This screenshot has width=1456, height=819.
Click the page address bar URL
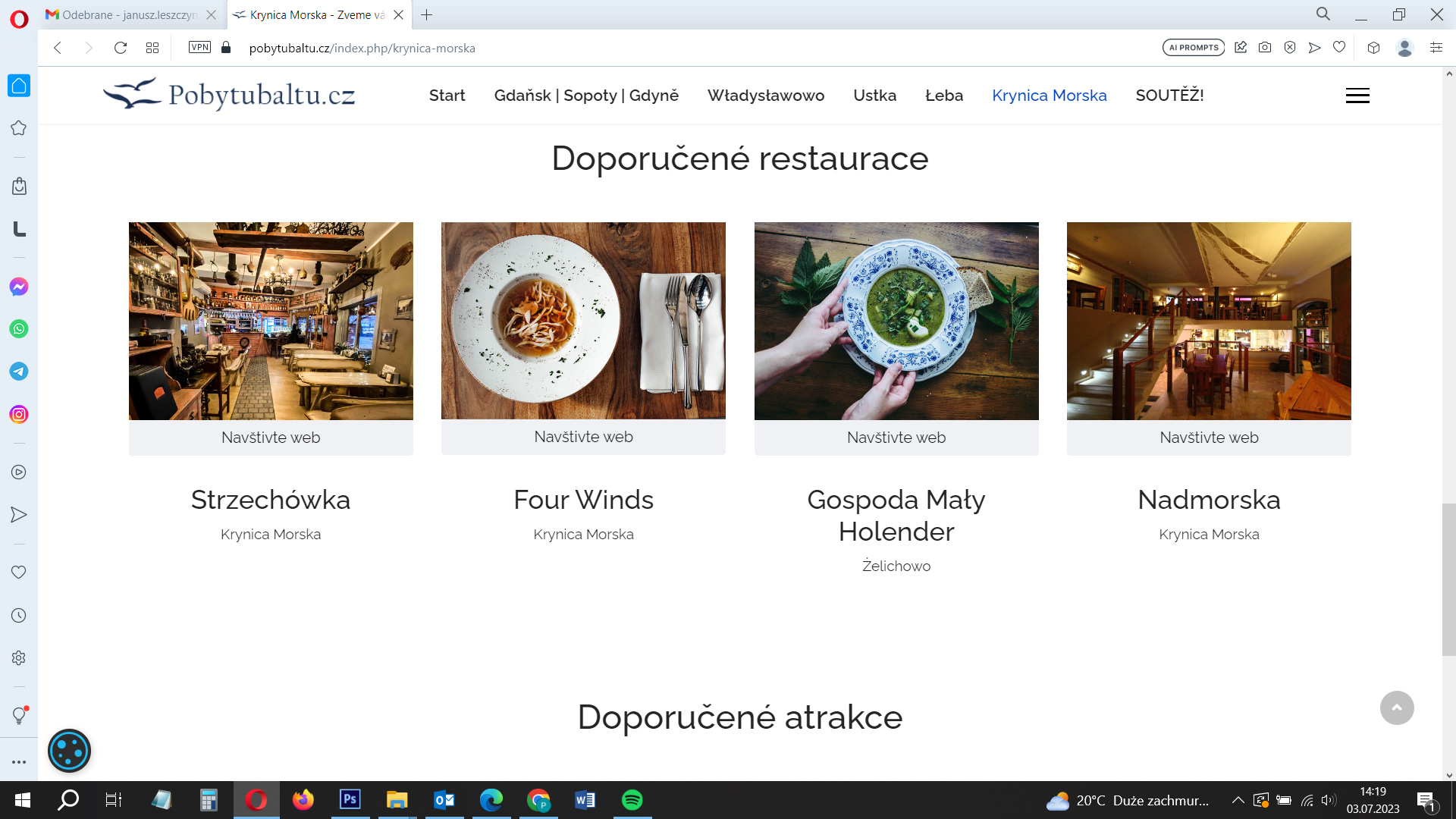(x=362, y=48)
